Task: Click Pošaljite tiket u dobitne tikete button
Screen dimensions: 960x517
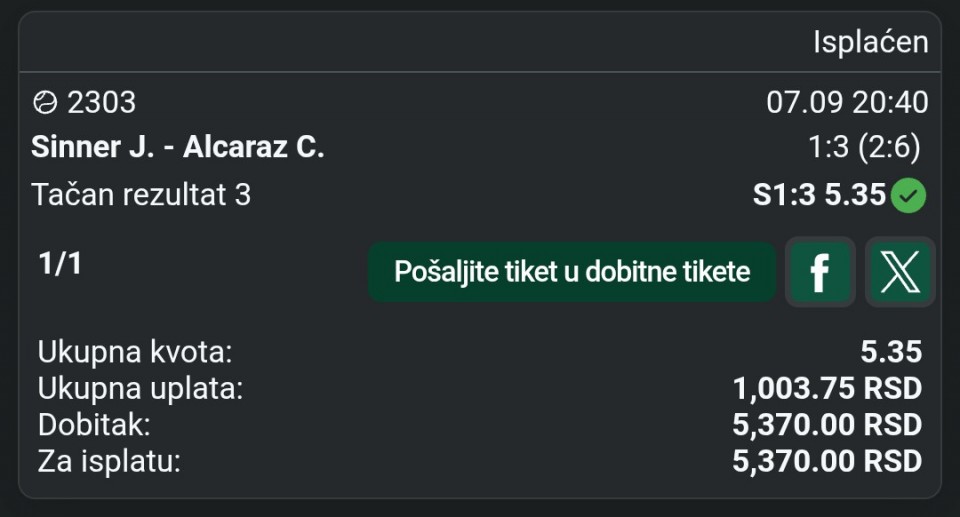Action: [572, 271]
